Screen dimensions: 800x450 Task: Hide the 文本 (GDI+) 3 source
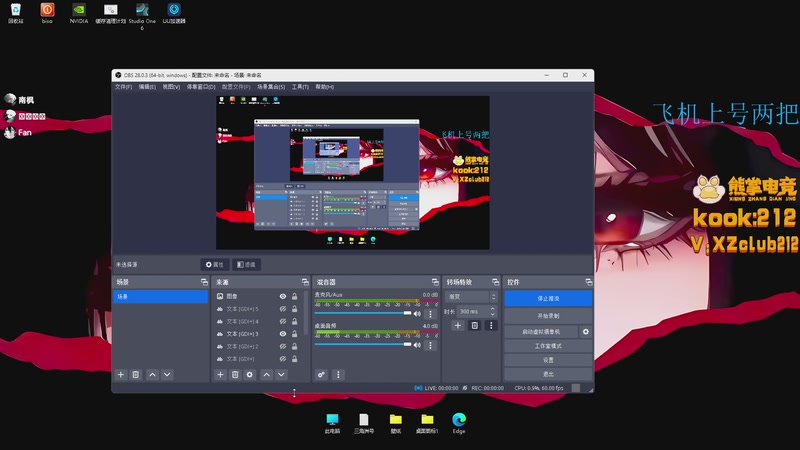click(283, 334)
